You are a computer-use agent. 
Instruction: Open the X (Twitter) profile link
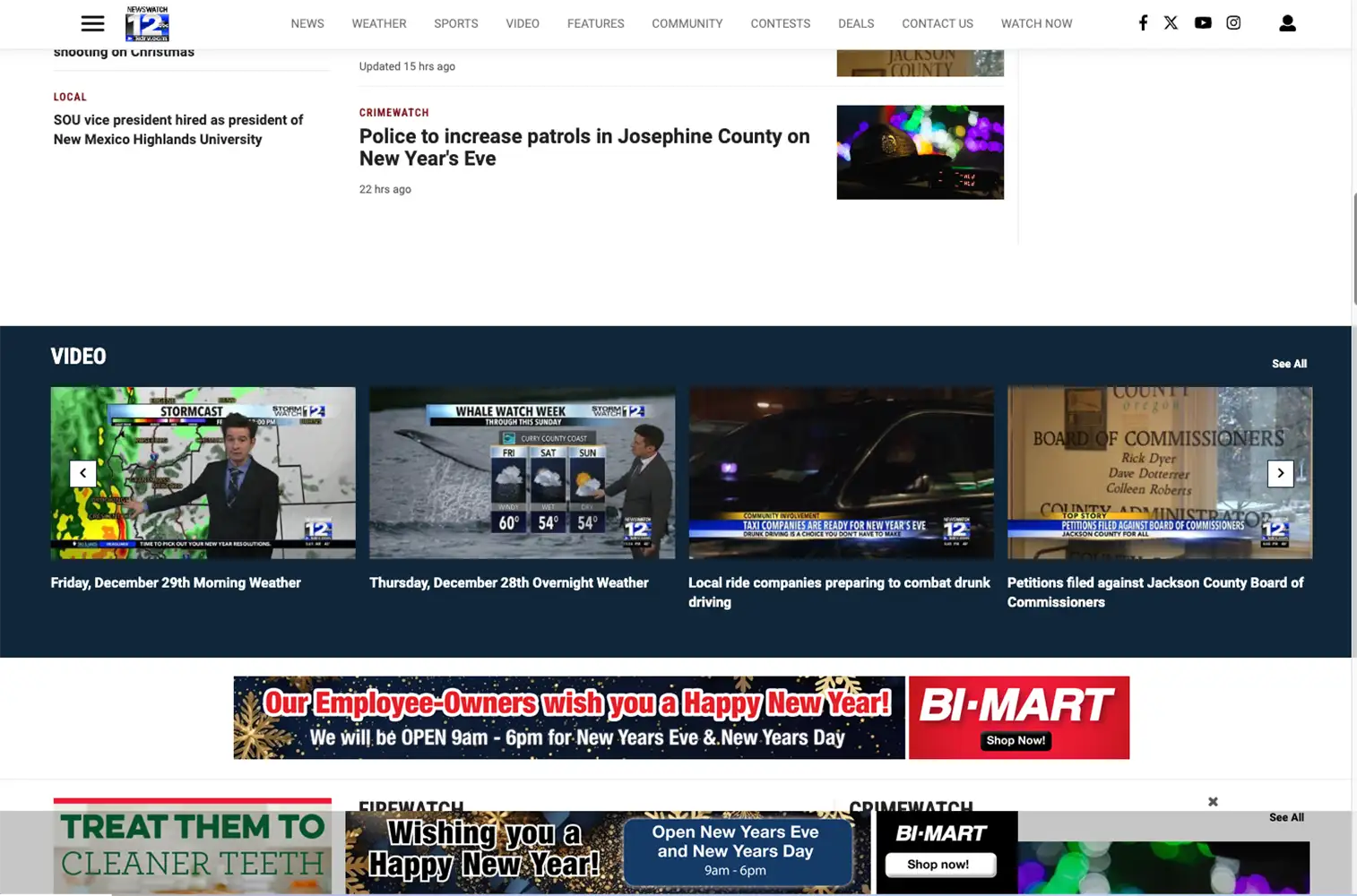coord(1171,23)
